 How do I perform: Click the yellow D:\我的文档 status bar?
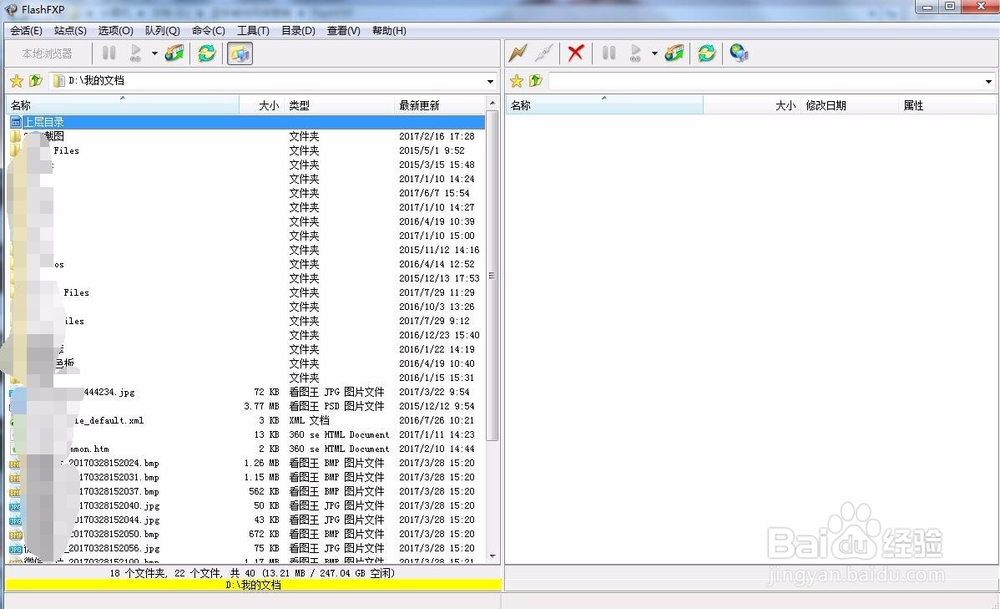(x=254, y=585)
